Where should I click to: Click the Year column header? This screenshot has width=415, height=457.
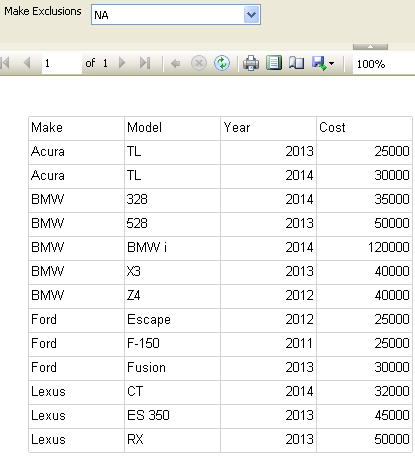click(x=268, y=128)
